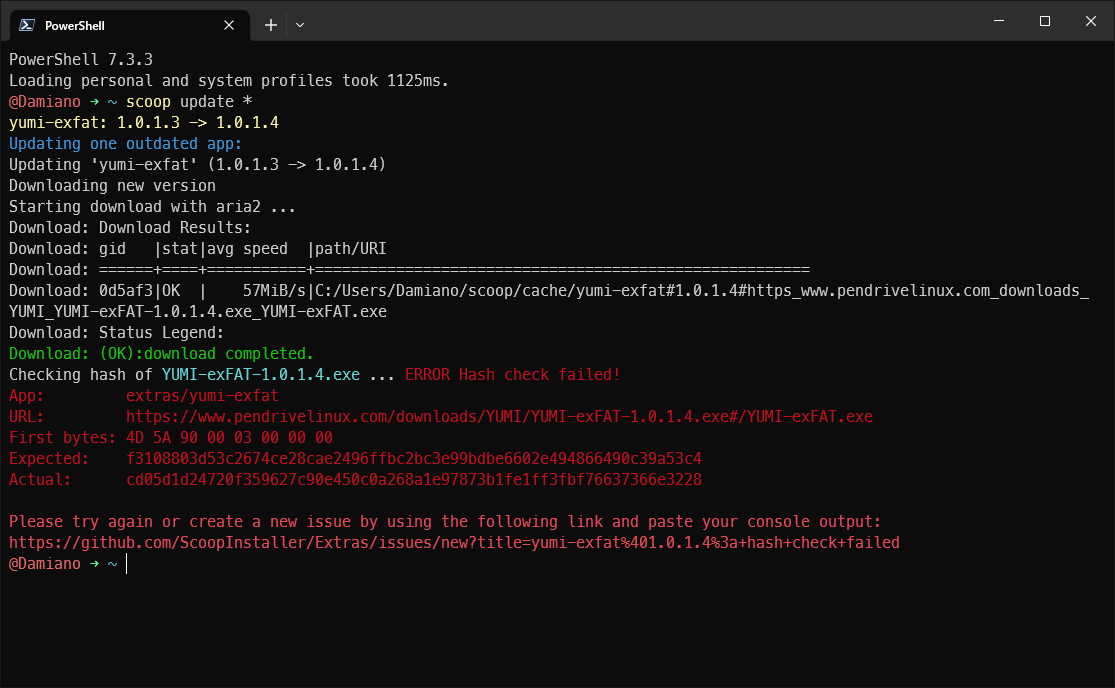
Task: Click 'Please try again or create a new issue' line
Action: [445, 521]
